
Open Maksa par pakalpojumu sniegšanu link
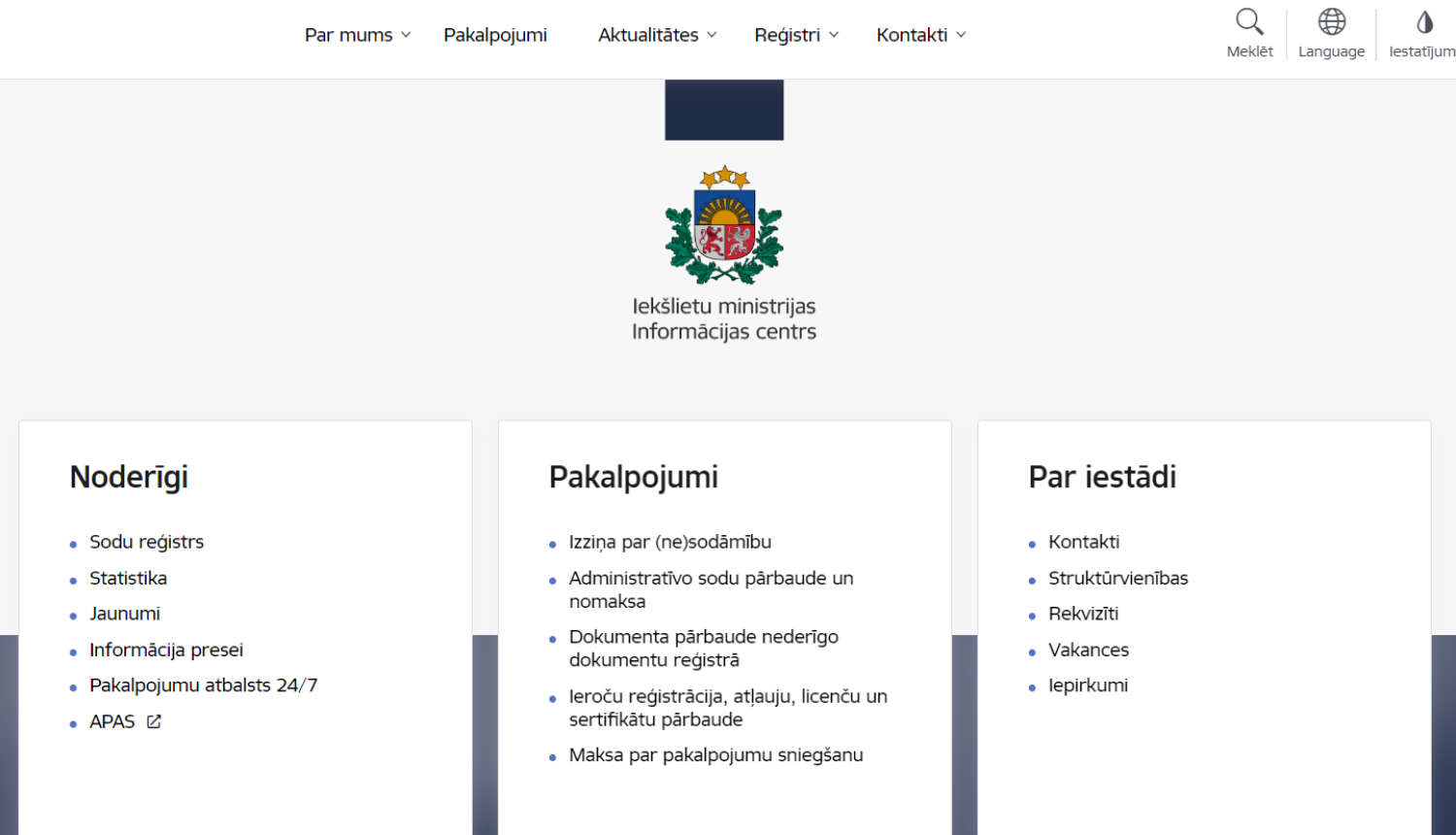(x=715, y=754)
